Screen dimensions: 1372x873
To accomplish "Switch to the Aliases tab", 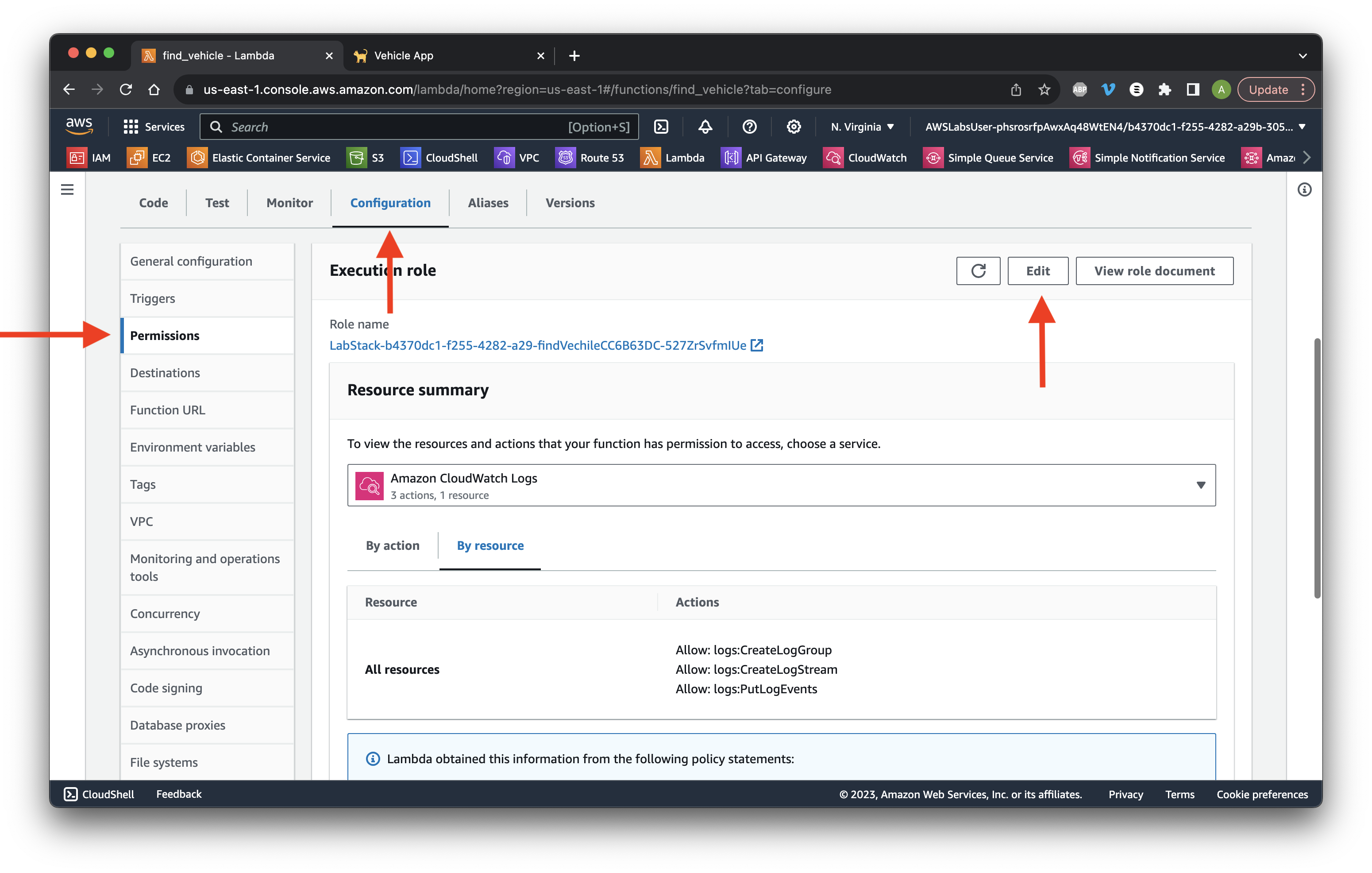I will point(488,203).
